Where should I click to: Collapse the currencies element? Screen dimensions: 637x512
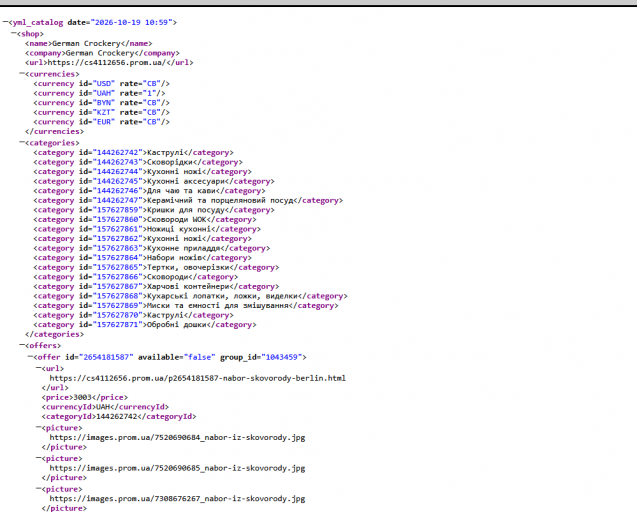22,73
